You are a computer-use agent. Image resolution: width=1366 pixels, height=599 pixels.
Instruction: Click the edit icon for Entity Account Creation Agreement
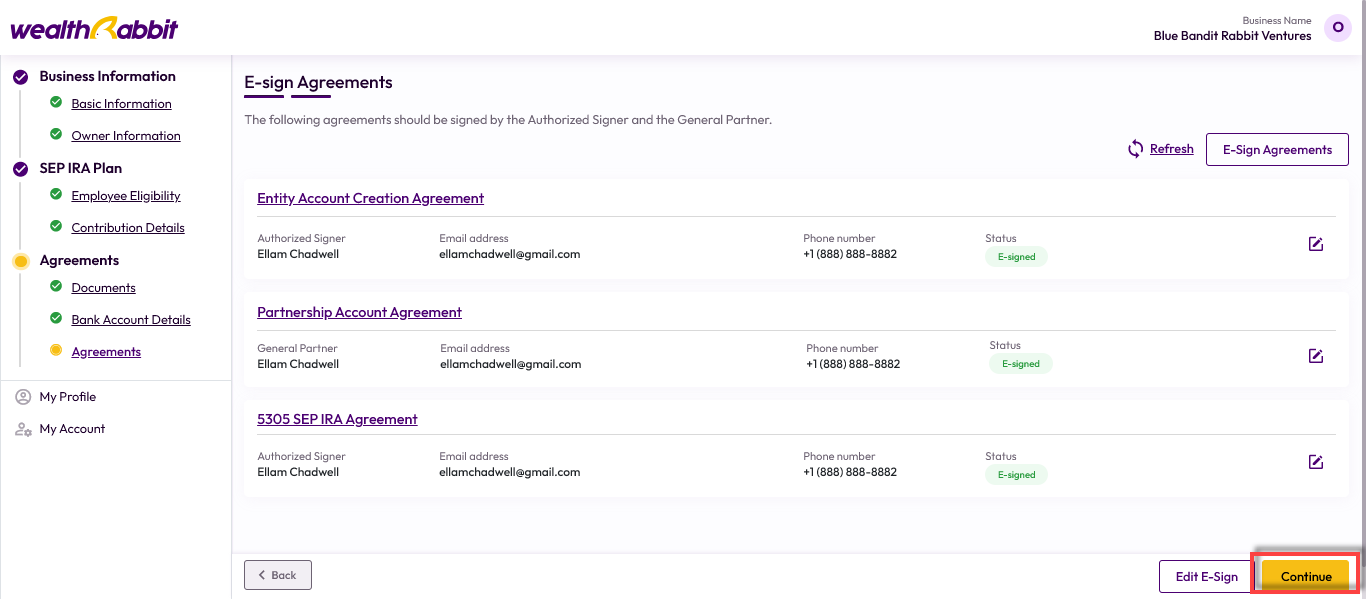pyautogui.click(x=1316, y=244)
